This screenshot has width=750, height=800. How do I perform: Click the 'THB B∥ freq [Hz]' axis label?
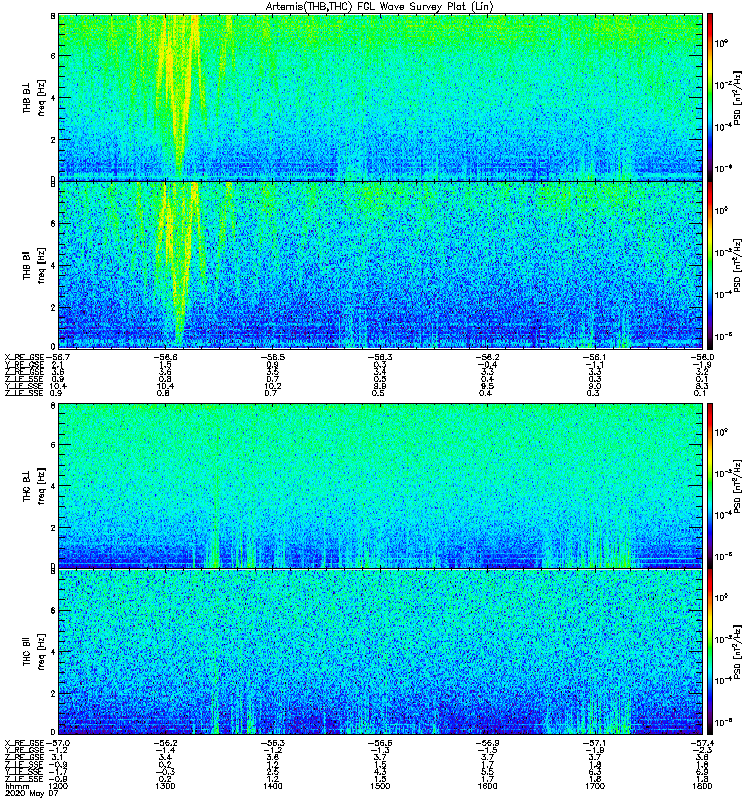tap(34, 265)
